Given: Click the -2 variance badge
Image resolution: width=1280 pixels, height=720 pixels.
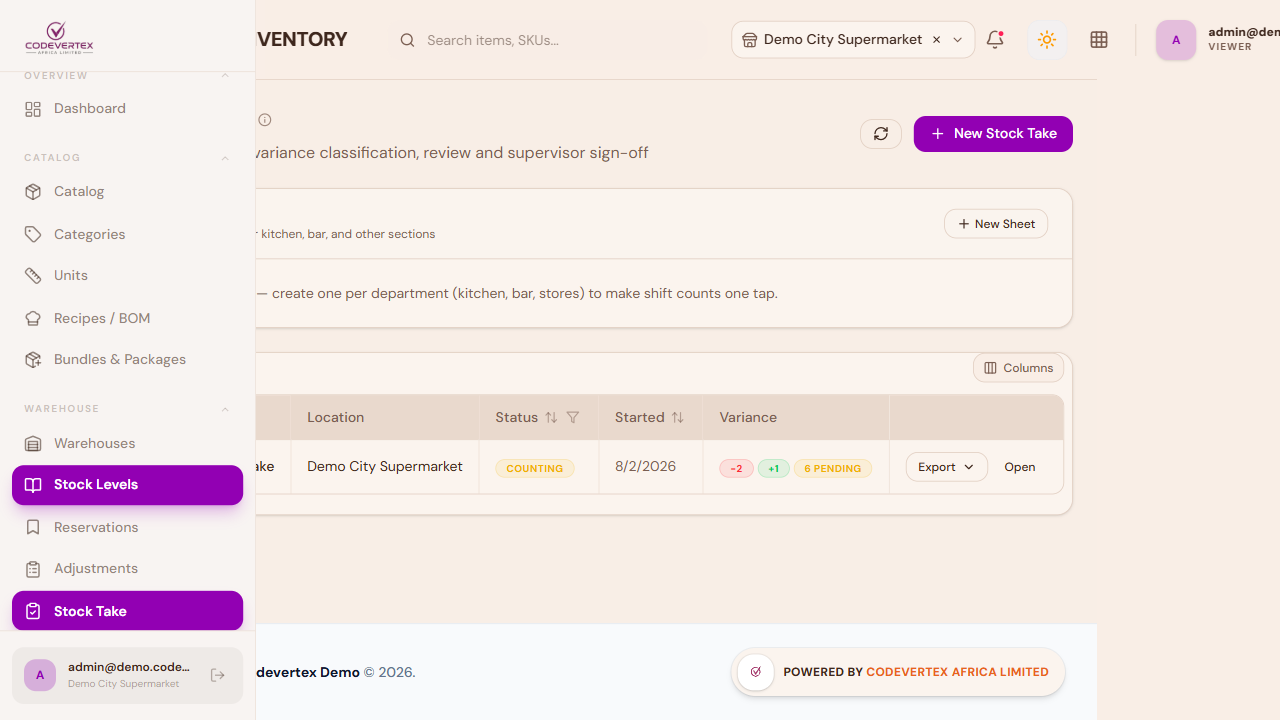Looking at the screenshot, I should coord(736,468).
